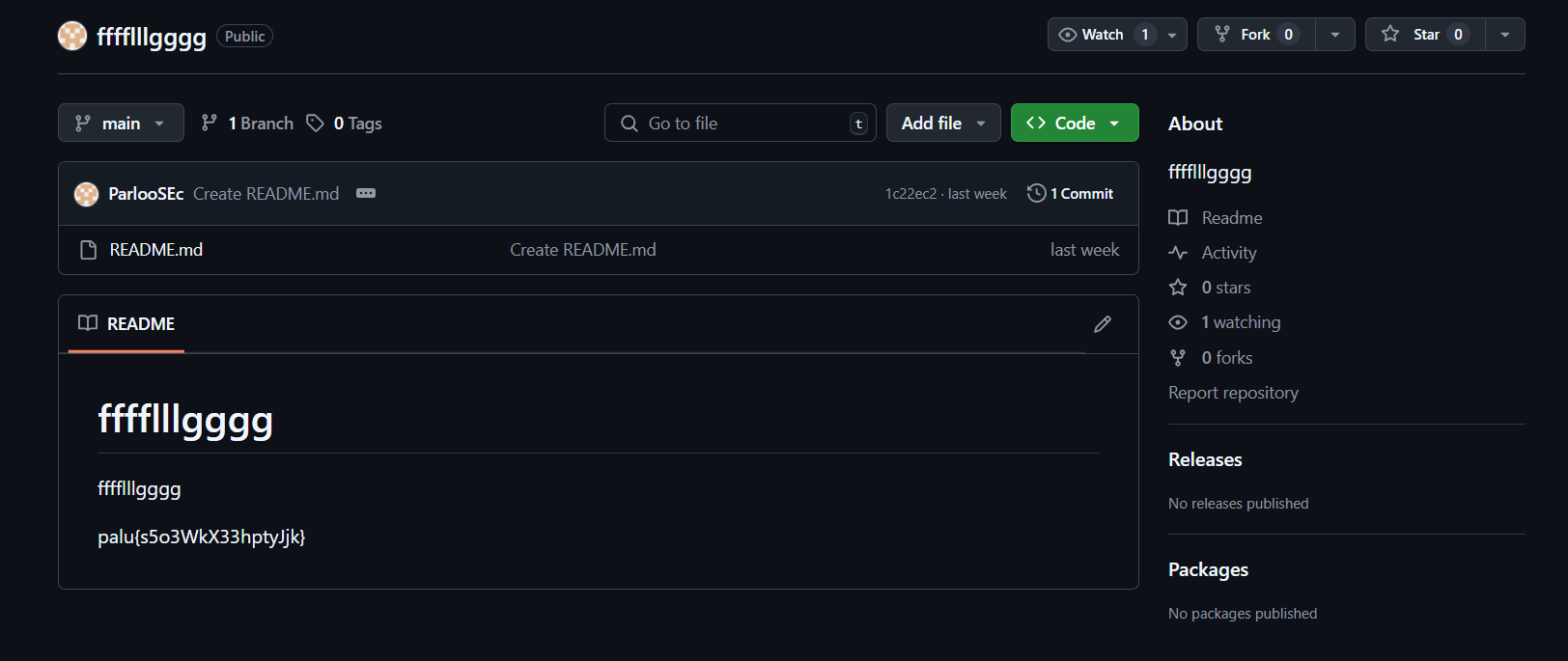Click the README.md file icon

pyautogui.click(x=88, y=250)
